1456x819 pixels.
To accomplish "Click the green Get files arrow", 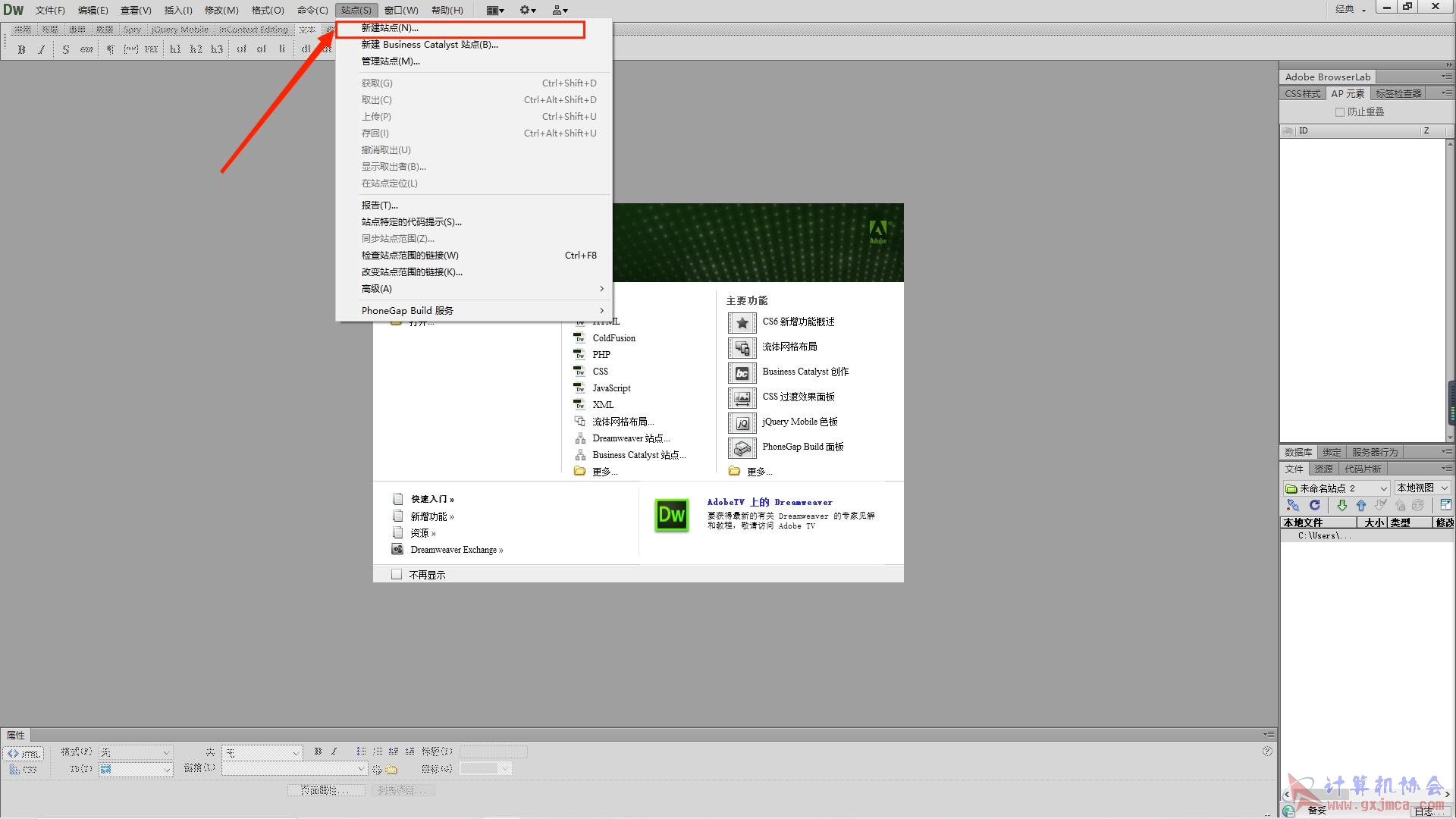I will tap(1341, 505).
